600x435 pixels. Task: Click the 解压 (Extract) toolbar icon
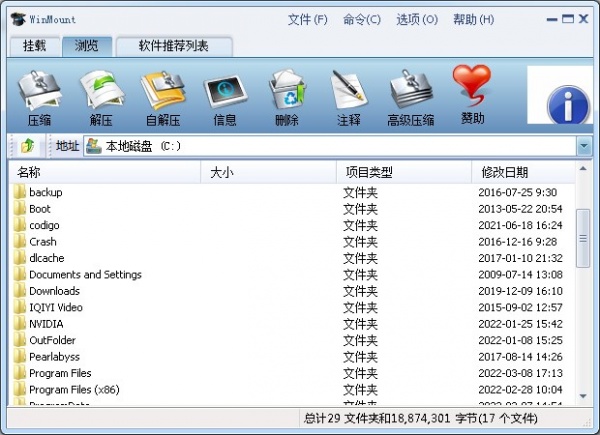click(x=101, y=98)
